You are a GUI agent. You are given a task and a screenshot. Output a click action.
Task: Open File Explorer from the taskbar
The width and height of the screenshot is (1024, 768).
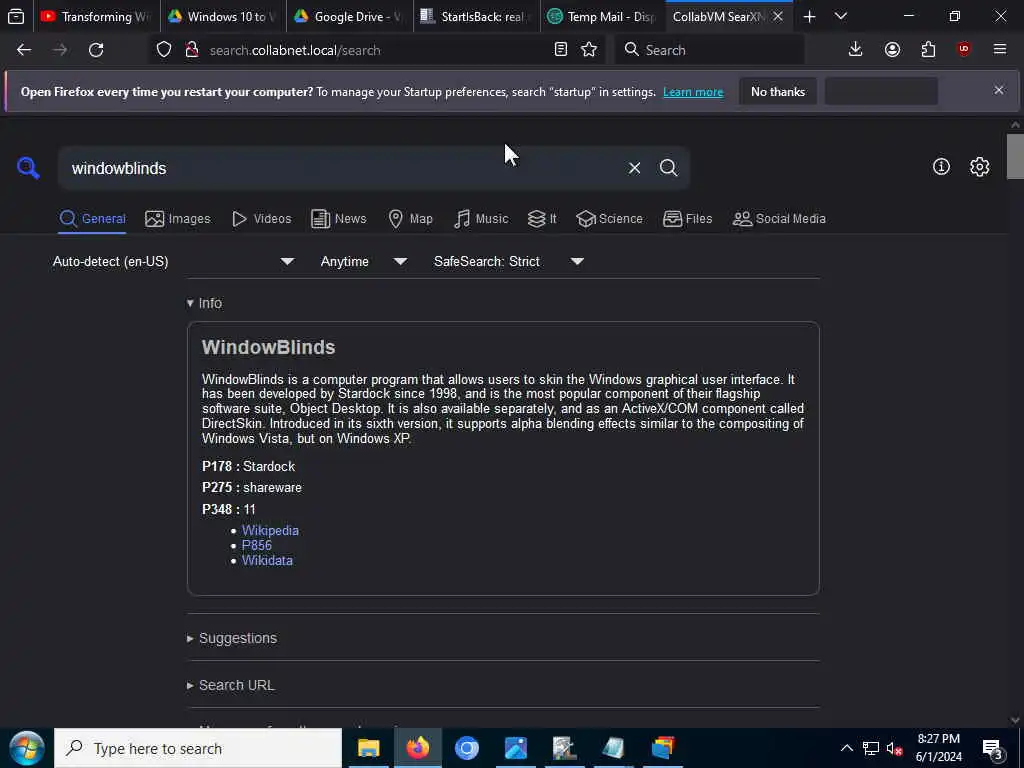pyautogui.click(x=368, y=748)
